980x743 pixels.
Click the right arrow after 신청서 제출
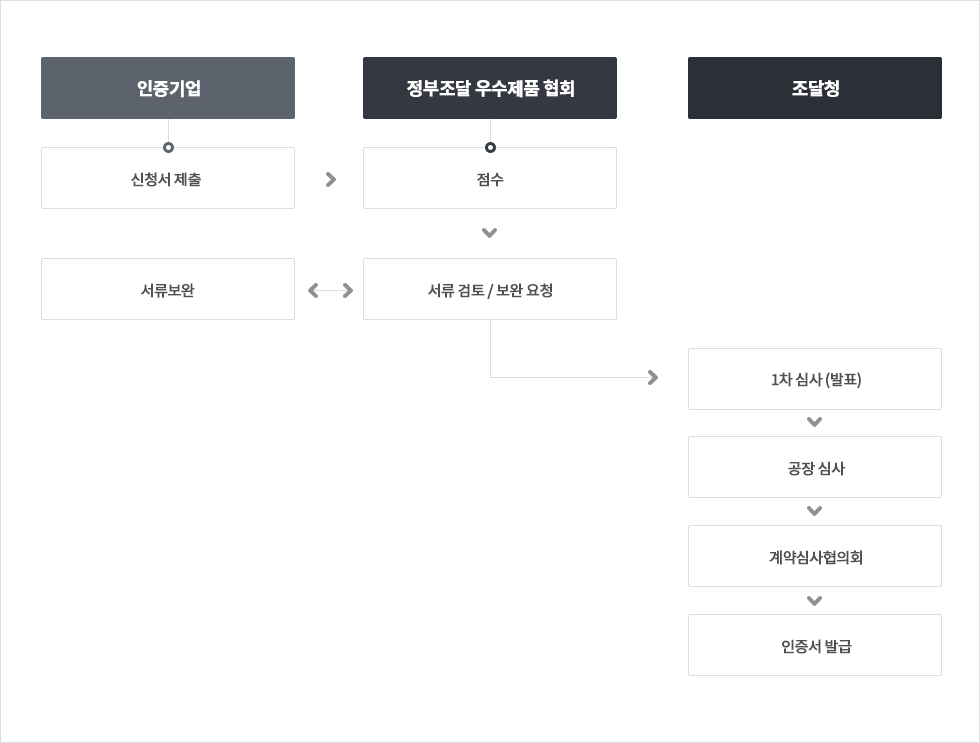(x=331, y=179)
